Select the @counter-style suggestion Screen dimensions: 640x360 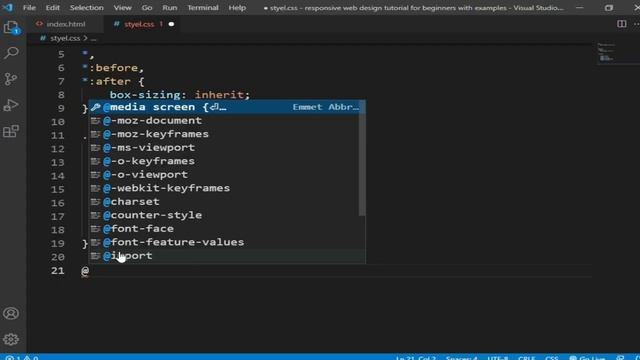click(224, 215)
